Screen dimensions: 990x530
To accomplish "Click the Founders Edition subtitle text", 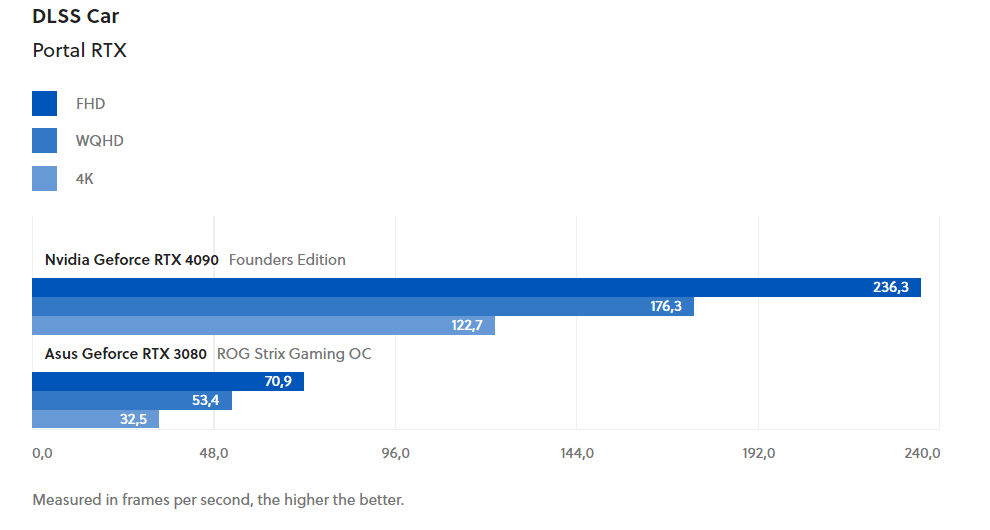I will (x=287, y=260).
